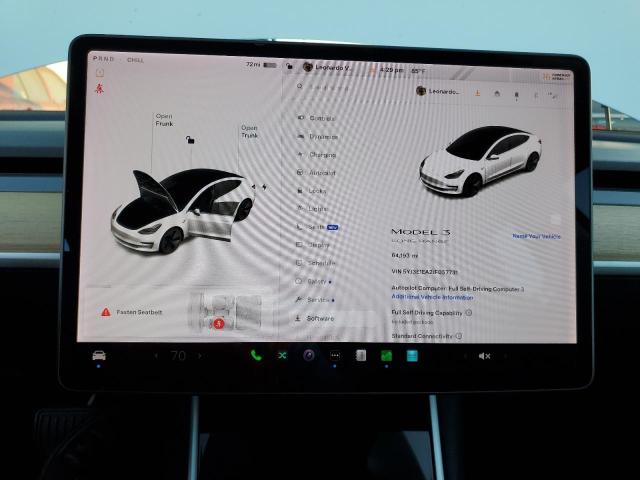Open the Controls menu item
640x480 pixels.
point(317,118)
